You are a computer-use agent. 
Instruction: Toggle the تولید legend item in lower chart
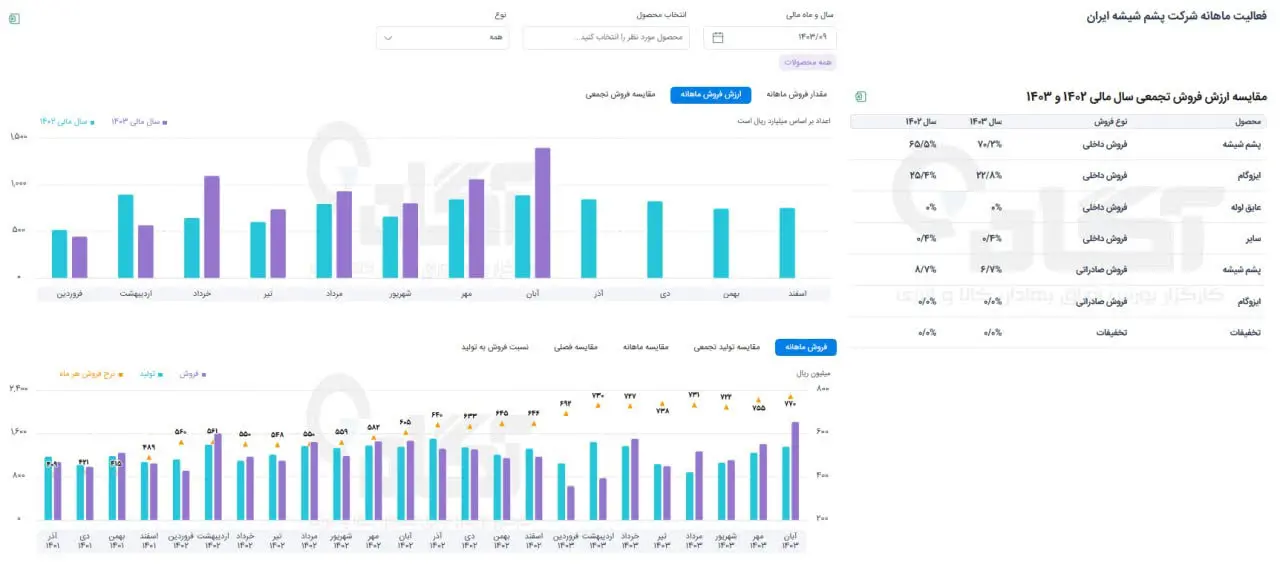(153, 373)
